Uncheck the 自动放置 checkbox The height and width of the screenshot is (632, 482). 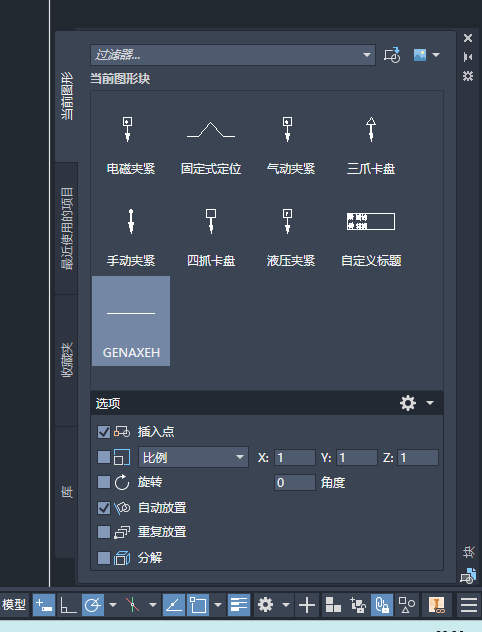coord(104,508)
